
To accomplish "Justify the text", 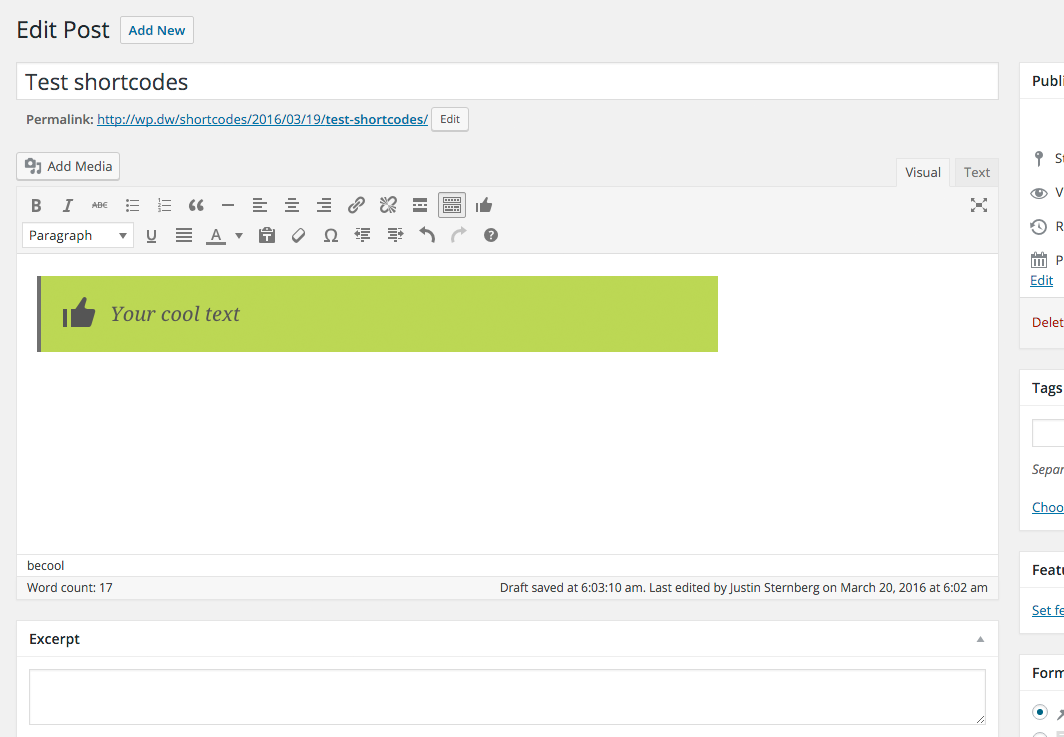I will point(184,235).
